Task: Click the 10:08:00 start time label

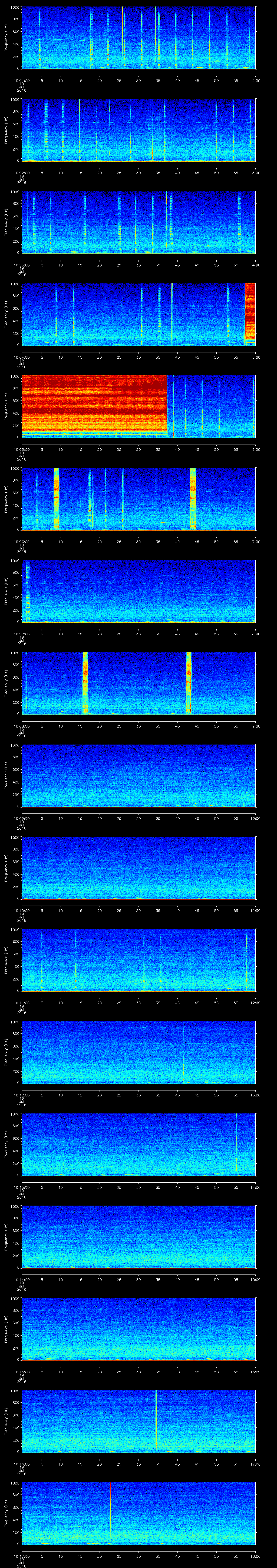Action: [21, 726]
